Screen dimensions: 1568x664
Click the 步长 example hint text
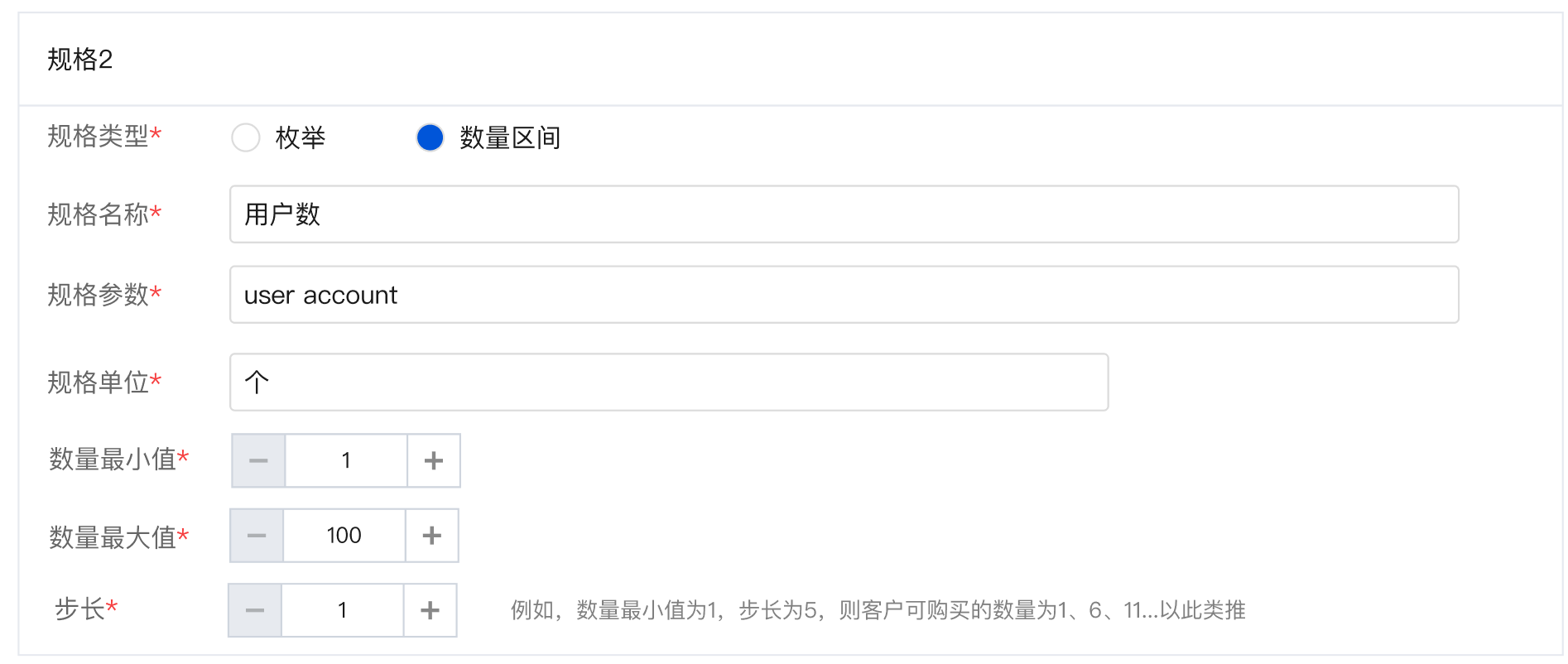tap(878, 610)
